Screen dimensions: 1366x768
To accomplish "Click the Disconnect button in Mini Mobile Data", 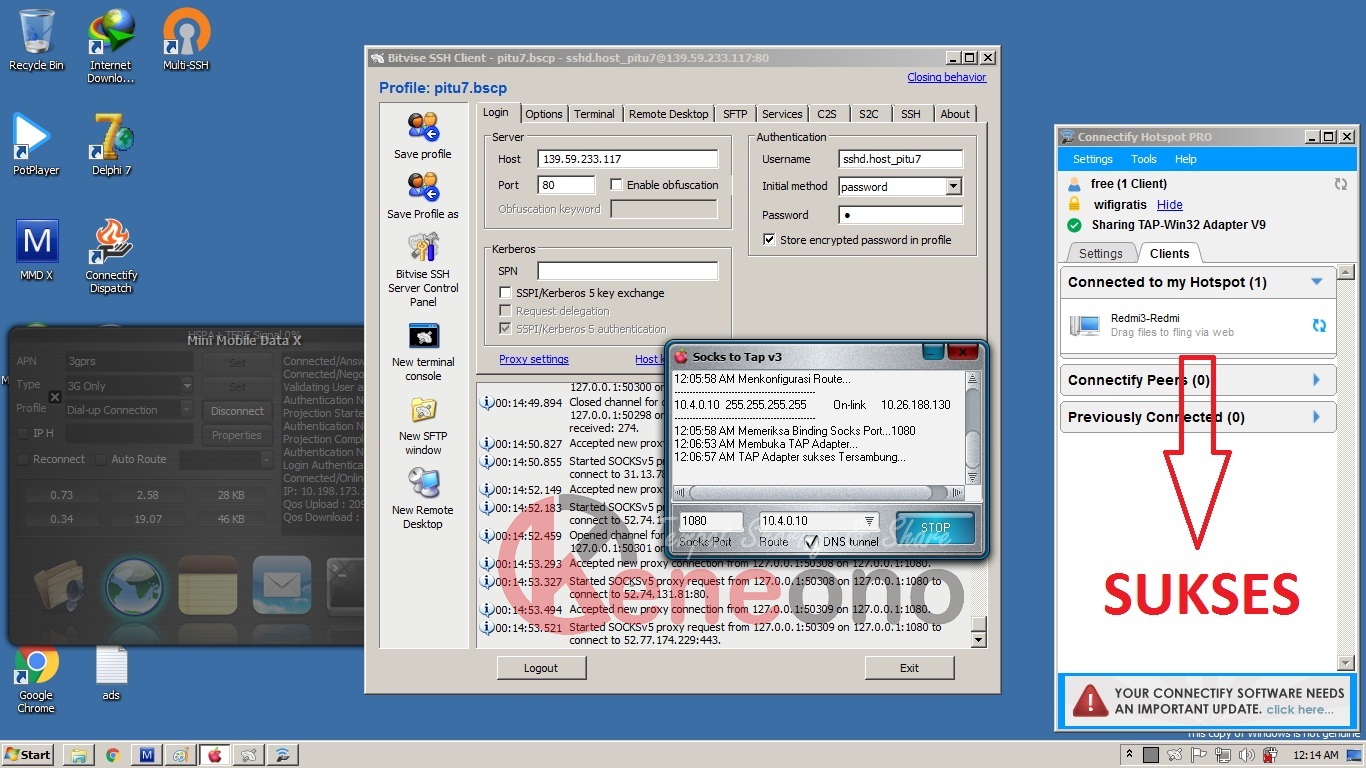I will point(237,411).
